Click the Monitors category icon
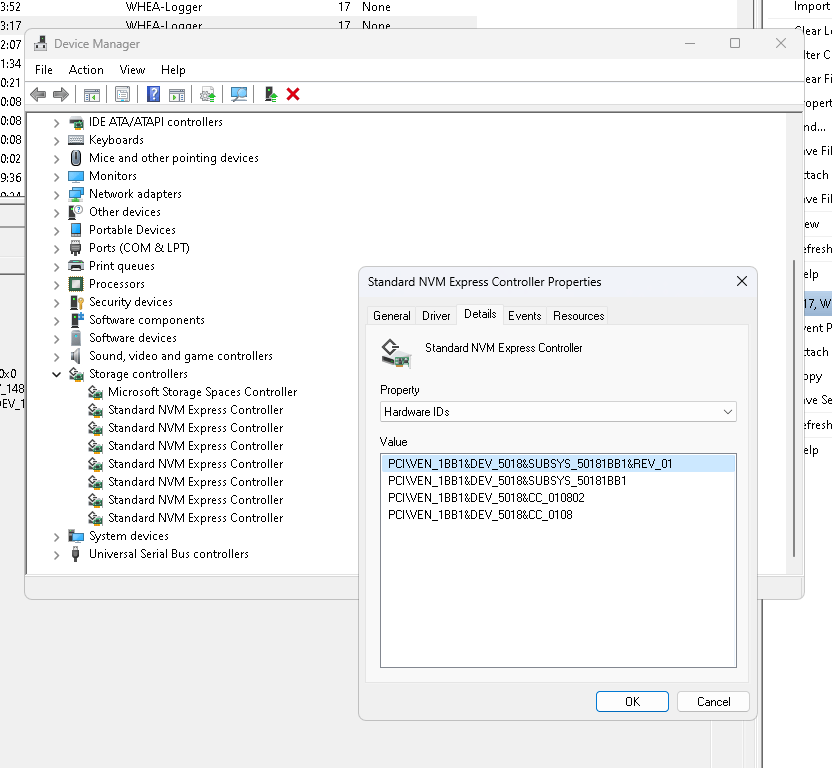This screenshot has width=832, height=768. 76,176
